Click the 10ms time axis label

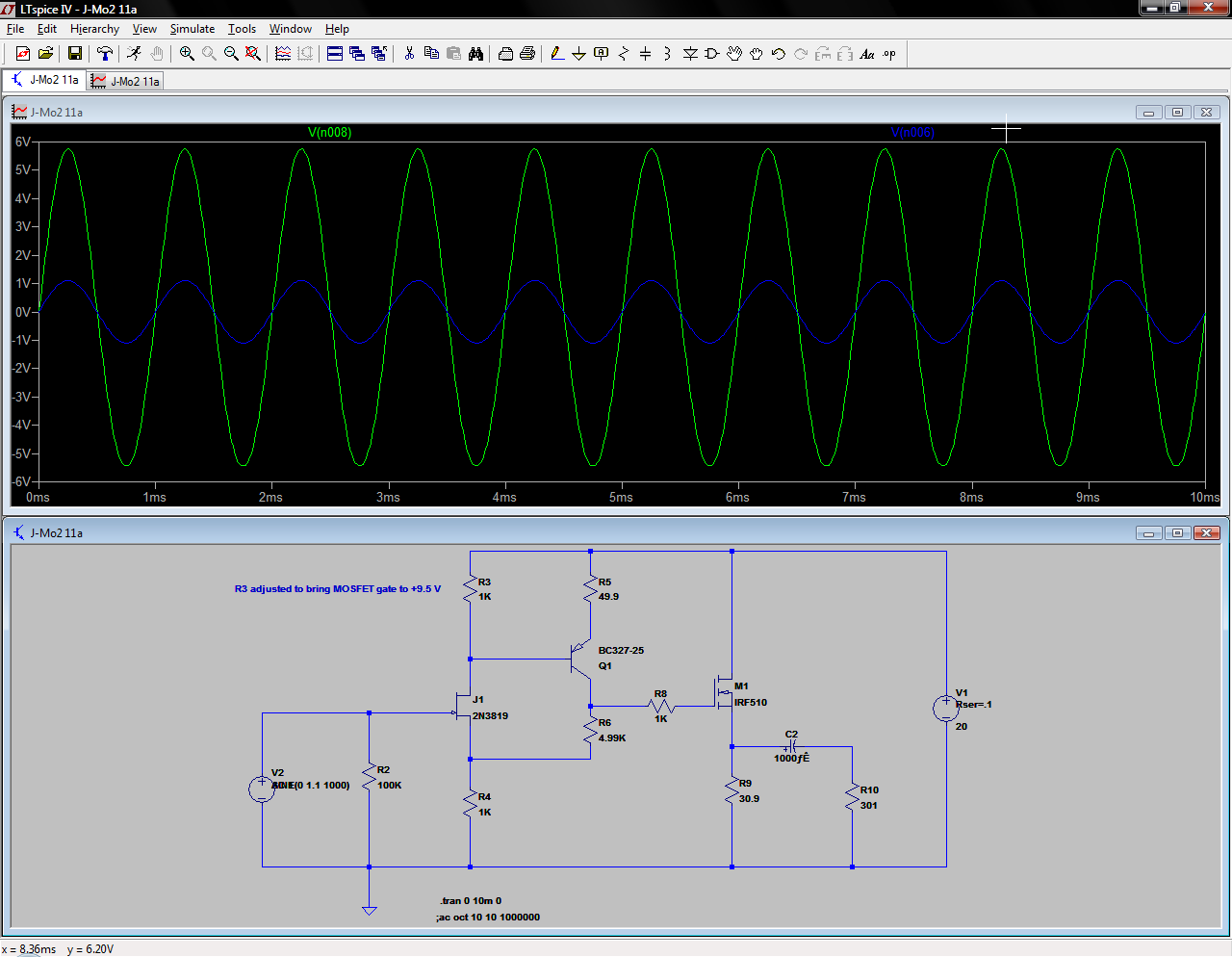(1204, 497)
